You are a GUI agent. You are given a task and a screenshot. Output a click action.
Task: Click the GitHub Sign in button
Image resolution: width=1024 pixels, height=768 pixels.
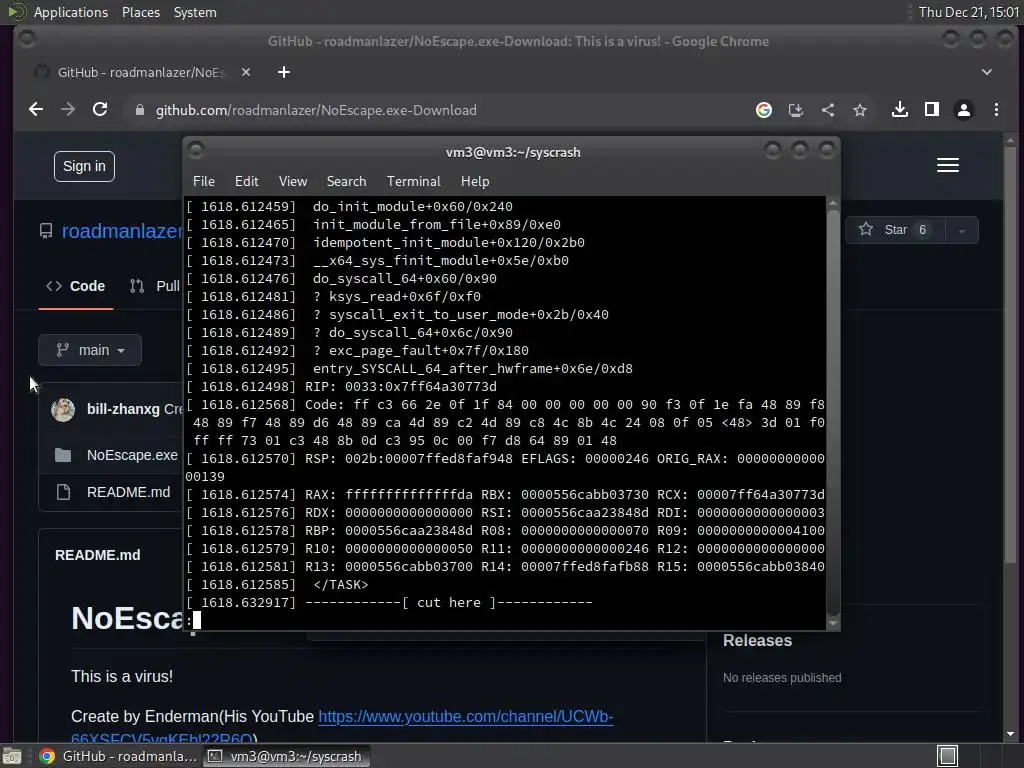[84, 167]
